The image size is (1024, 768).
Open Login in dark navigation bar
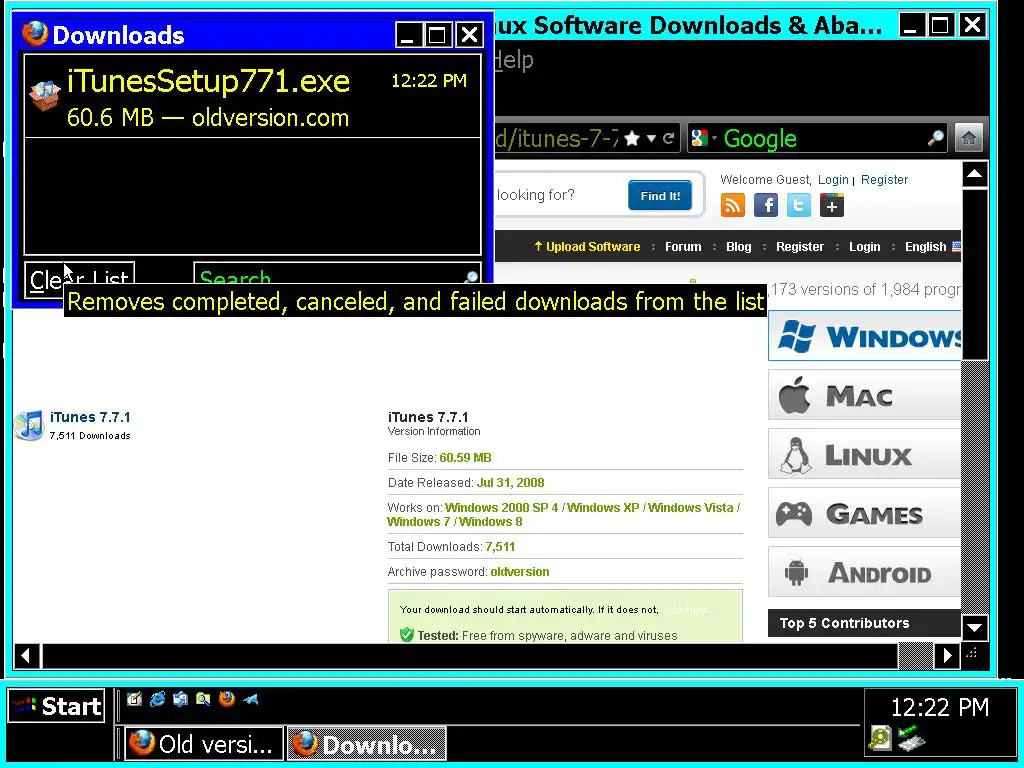pos(865,247)
